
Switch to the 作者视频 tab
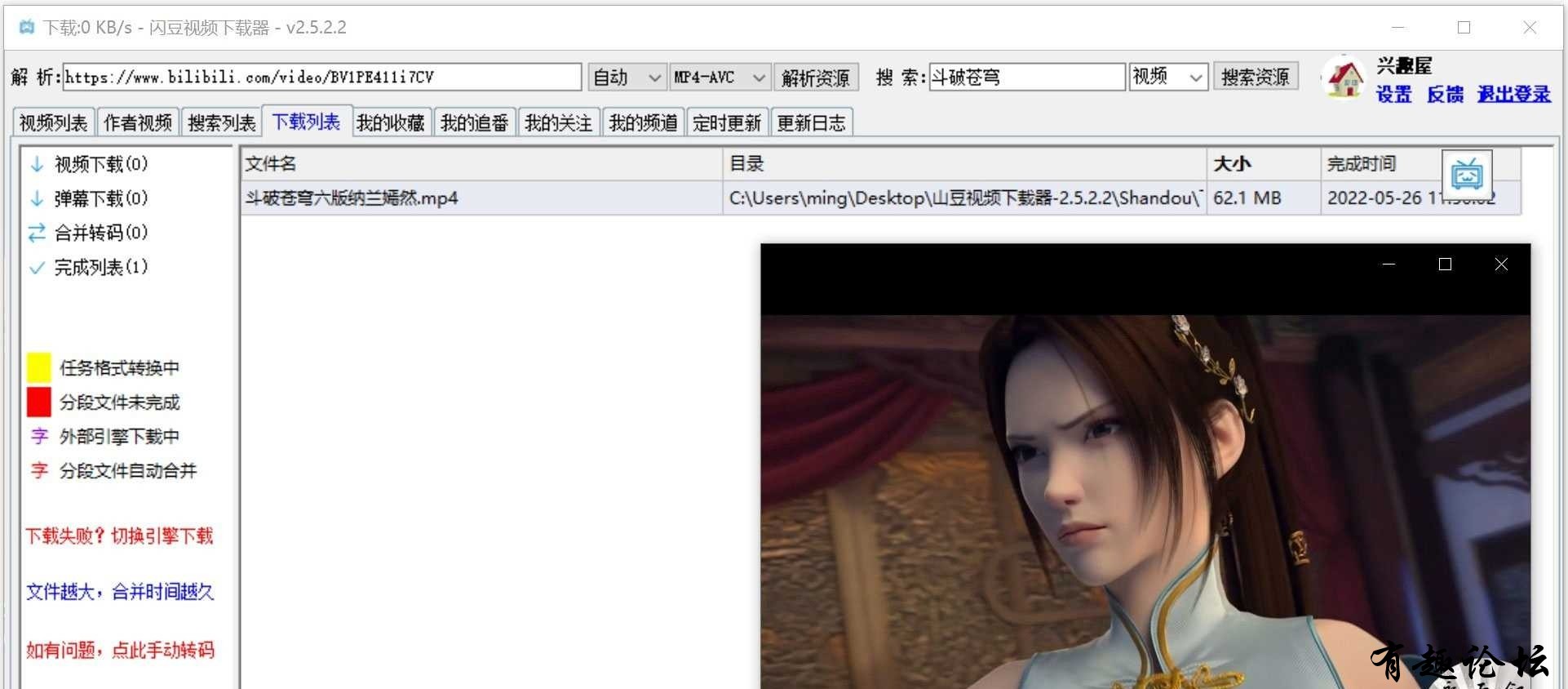[x=138, y=122]
